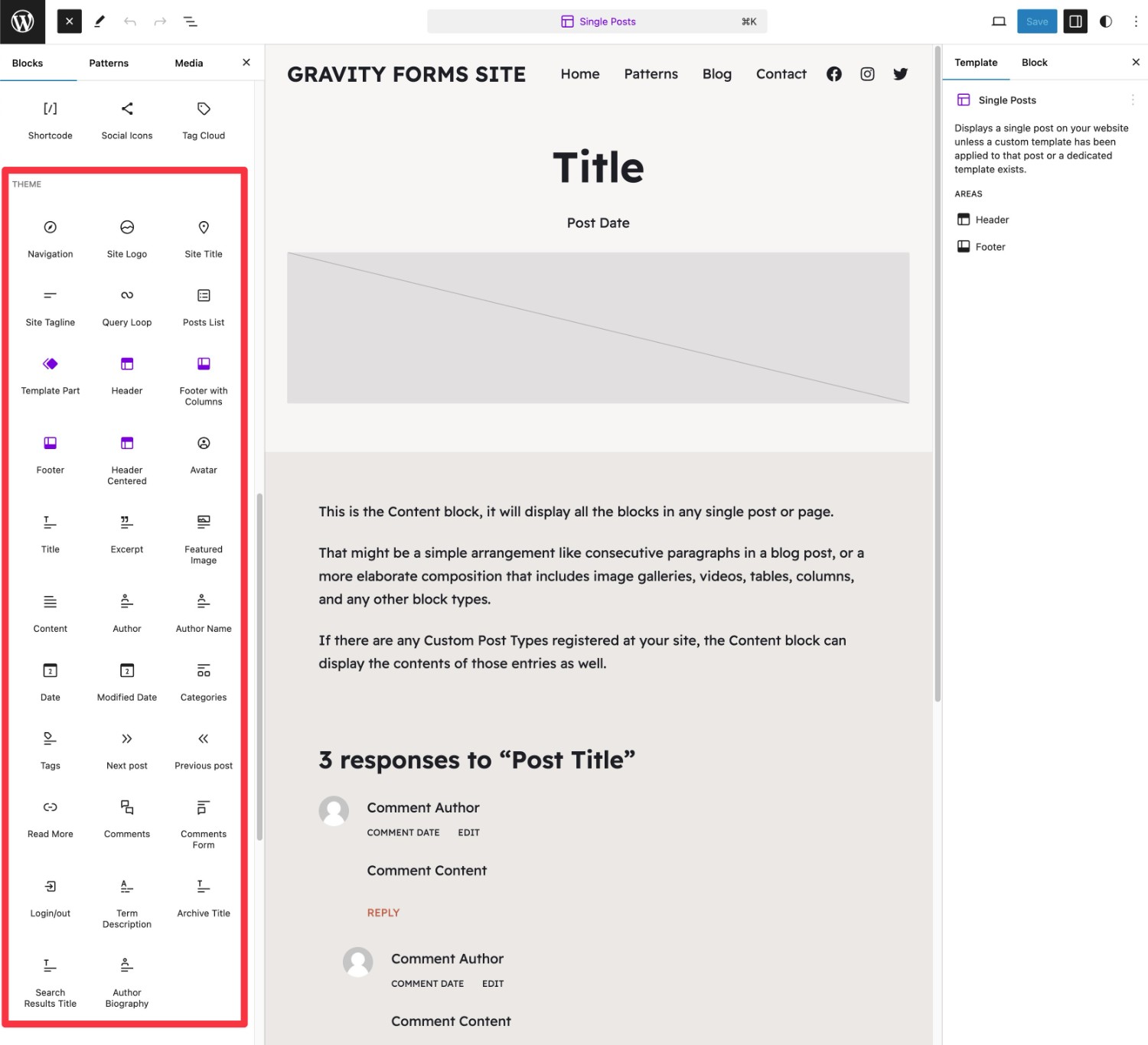Switch to the Patterns tab in the inserter
The width and height of the screenshot is (1148, 1045).
[109, 63]
